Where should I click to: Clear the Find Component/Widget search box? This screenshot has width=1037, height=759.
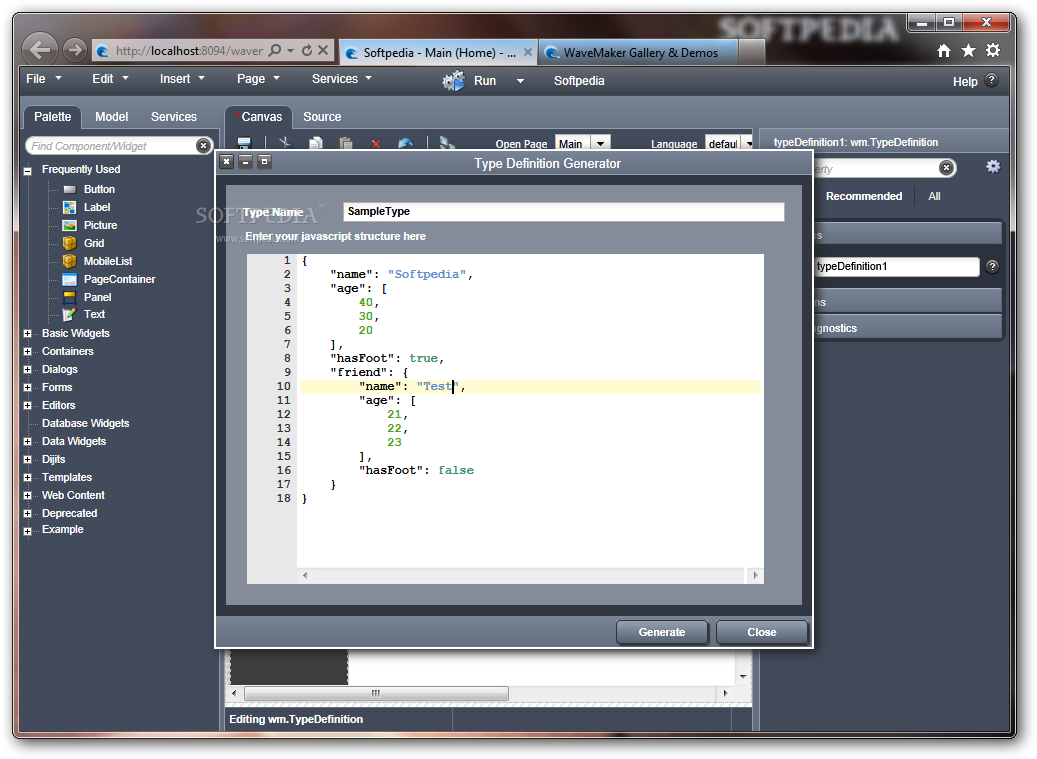tap(203, 145)
